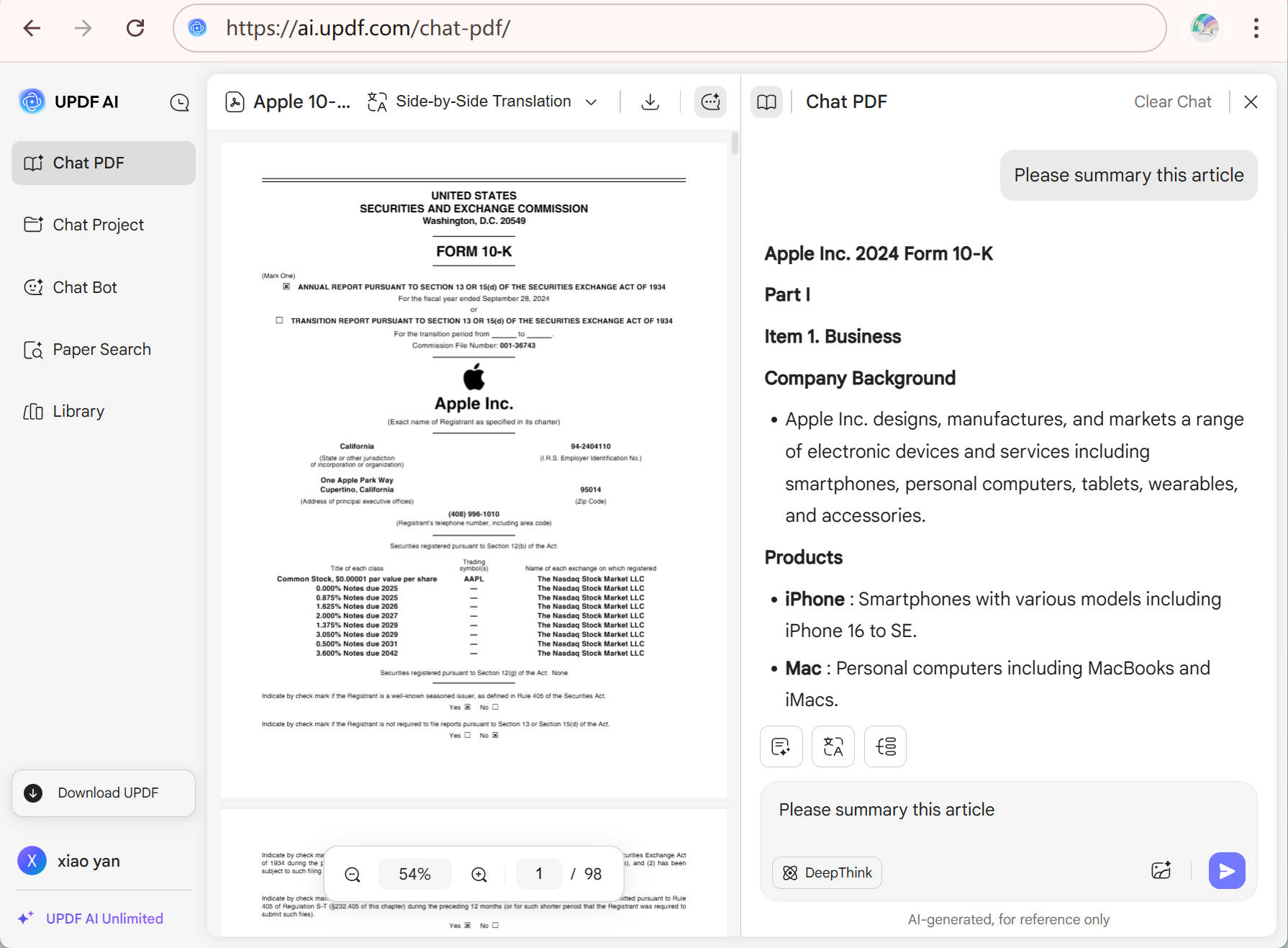Download the PDF with download icon
Viewport: 1288px width, 948px height.
click(650, 101)
